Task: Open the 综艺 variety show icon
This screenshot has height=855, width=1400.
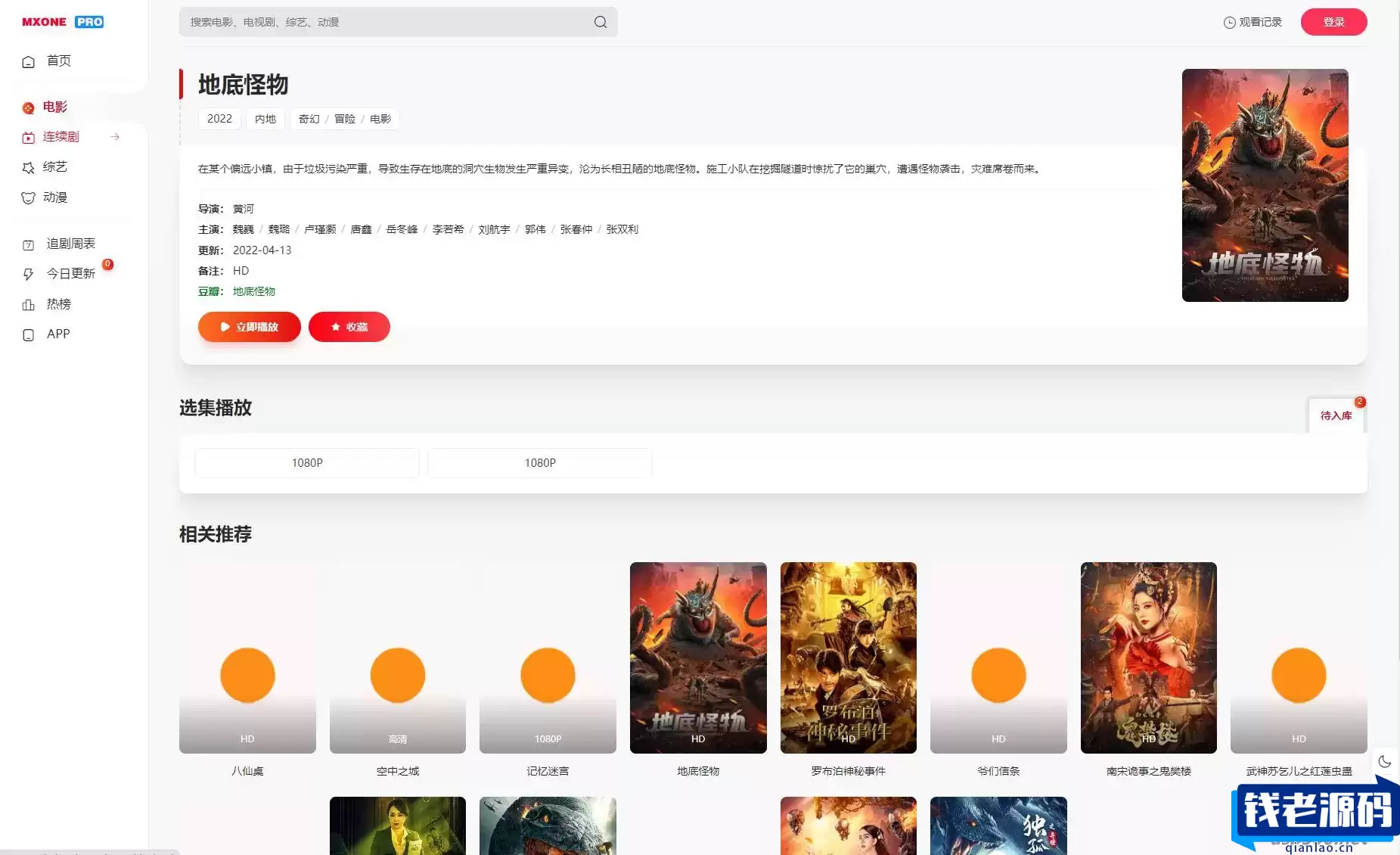Action: click(29, 168)
